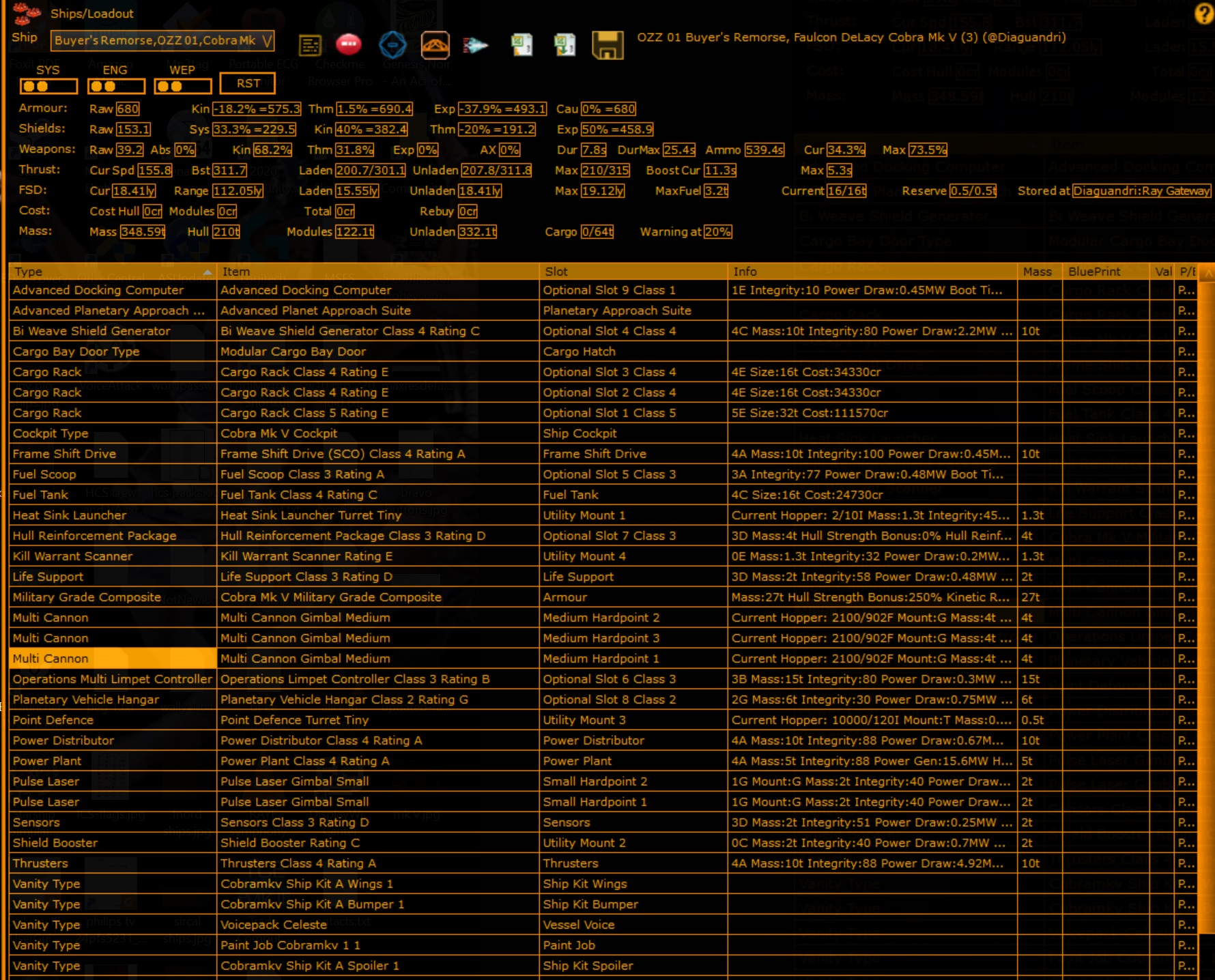
Task: Select Operations Multi Limpet Controller row
Action: [113, 679]
